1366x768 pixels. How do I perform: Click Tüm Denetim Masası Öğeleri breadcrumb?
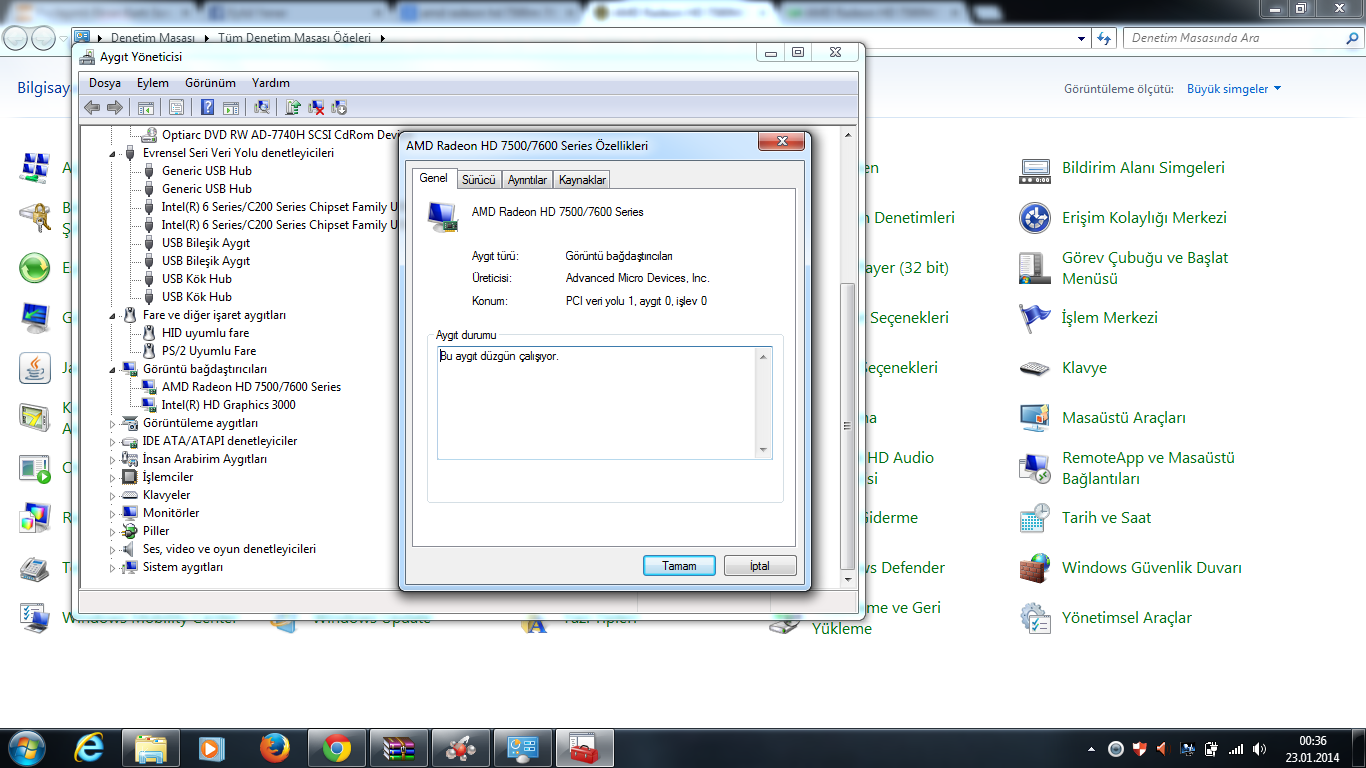coord(294,38)
